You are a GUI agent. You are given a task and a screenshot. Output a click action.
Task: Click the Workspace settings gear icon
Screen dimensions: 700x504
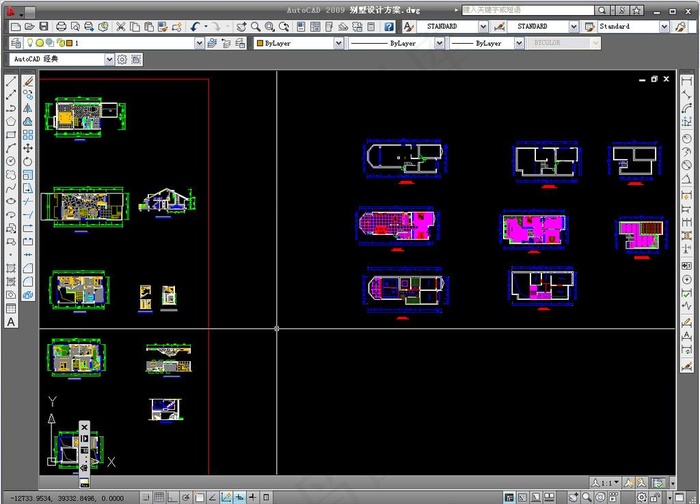coord(122,60)
